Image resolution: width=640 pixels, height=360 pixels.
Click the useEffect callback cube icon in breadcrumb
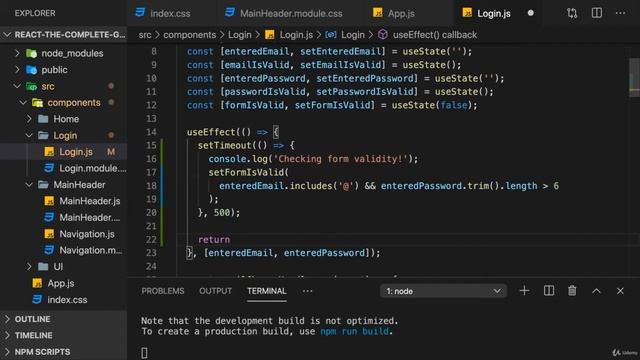point(382,35)
